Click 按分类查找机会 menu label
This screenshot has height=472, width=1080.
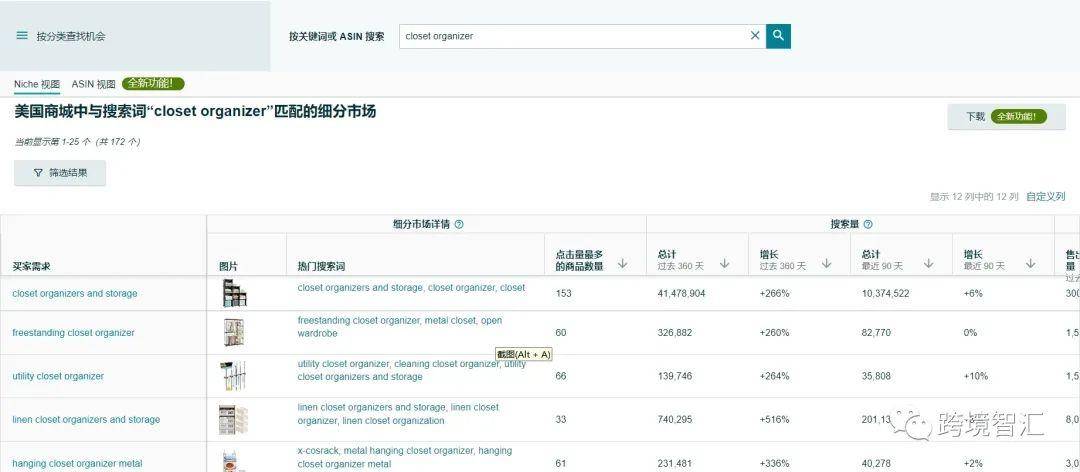click(71, 36)
